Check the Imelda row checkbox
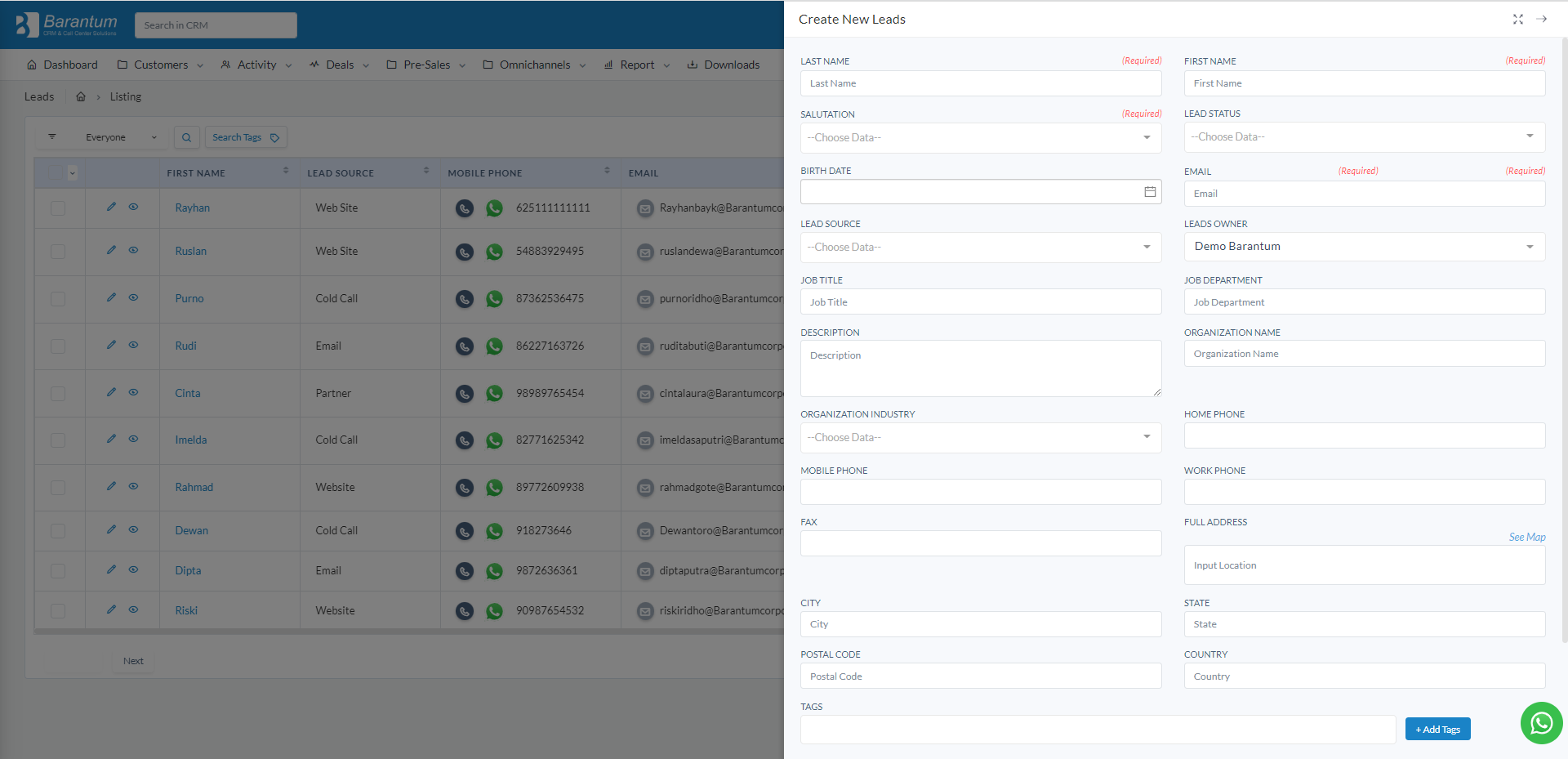The image size is (1568, 759). 58,440
